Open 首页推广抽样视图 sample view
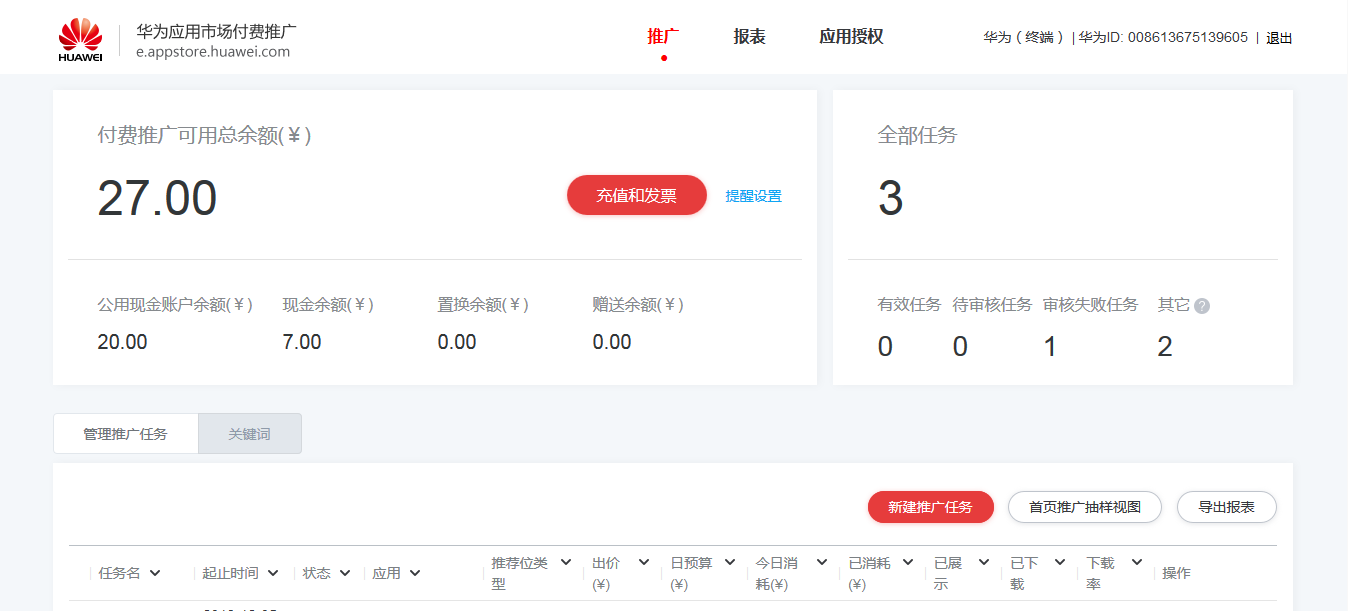 (1086, 507)
